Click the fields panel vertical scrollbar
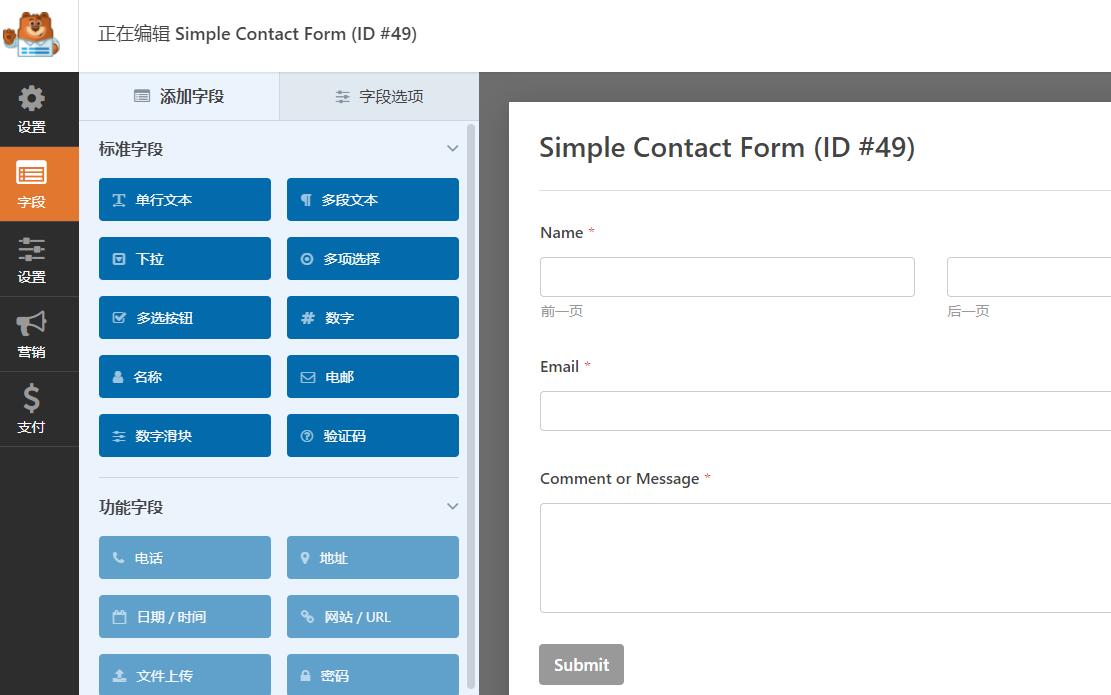The height and width of the screenshot is (695, 1111). [471, 406]
